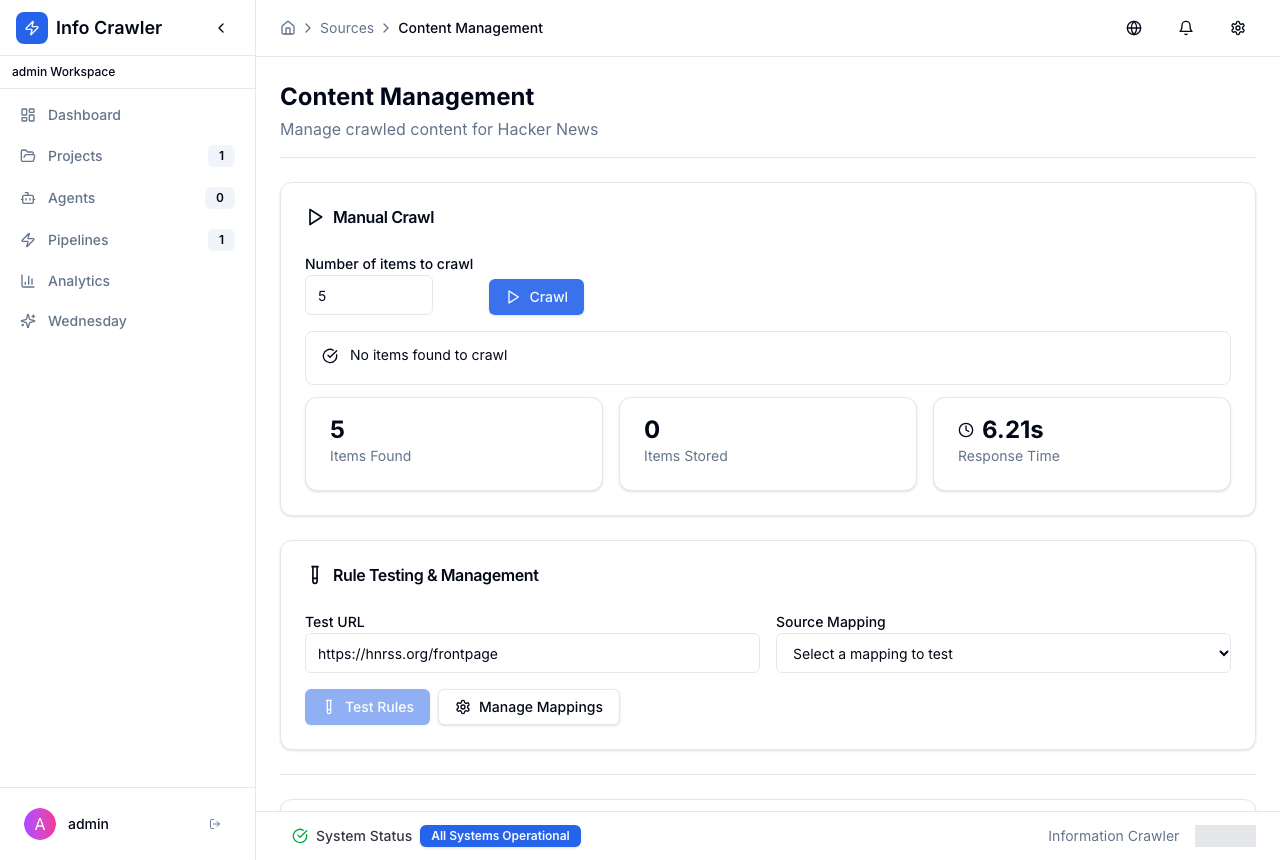This screenshot has height=860, width=1280.
Task: Go to home via breadcrumb house icon
Action: point(288,28)
